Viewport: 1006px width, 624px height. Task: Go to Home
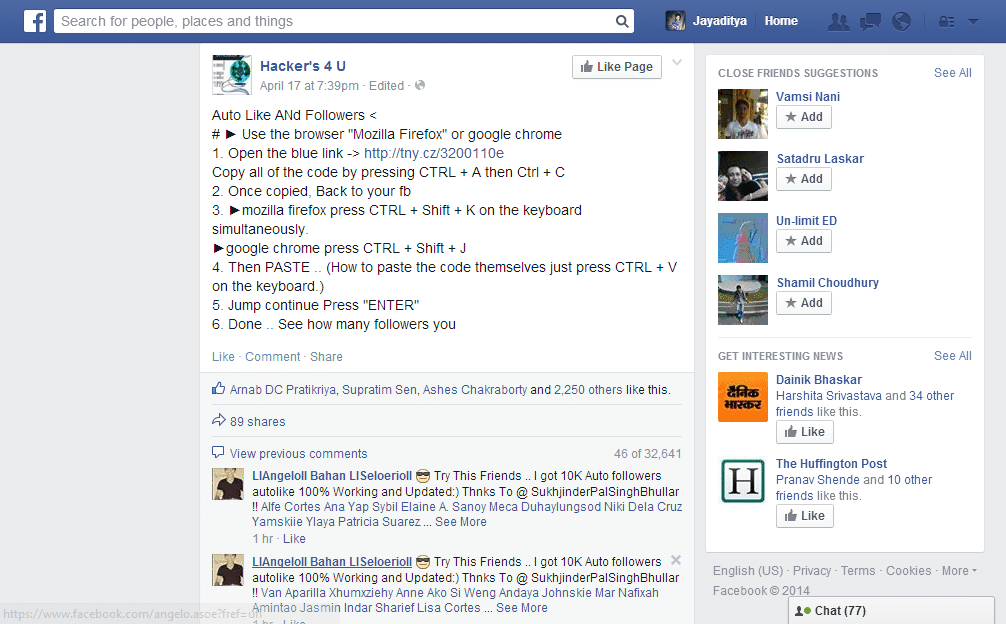[x=781, y=21]
